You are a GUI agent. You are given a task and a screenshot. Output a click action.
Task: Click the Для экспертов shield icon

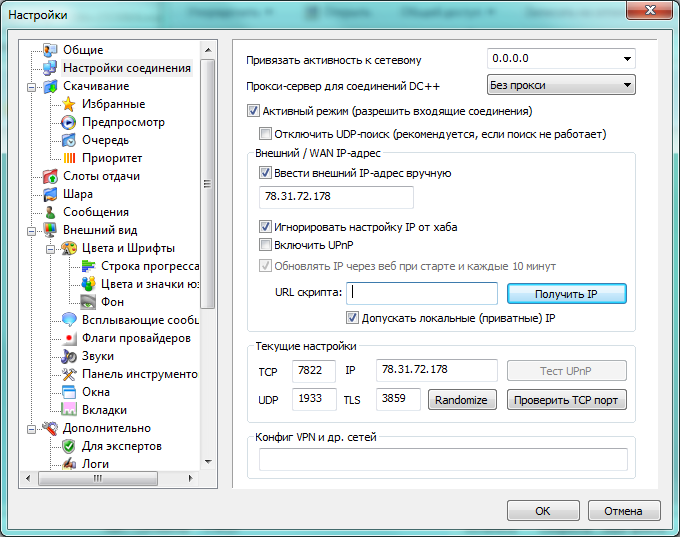[x=69, y=446]
